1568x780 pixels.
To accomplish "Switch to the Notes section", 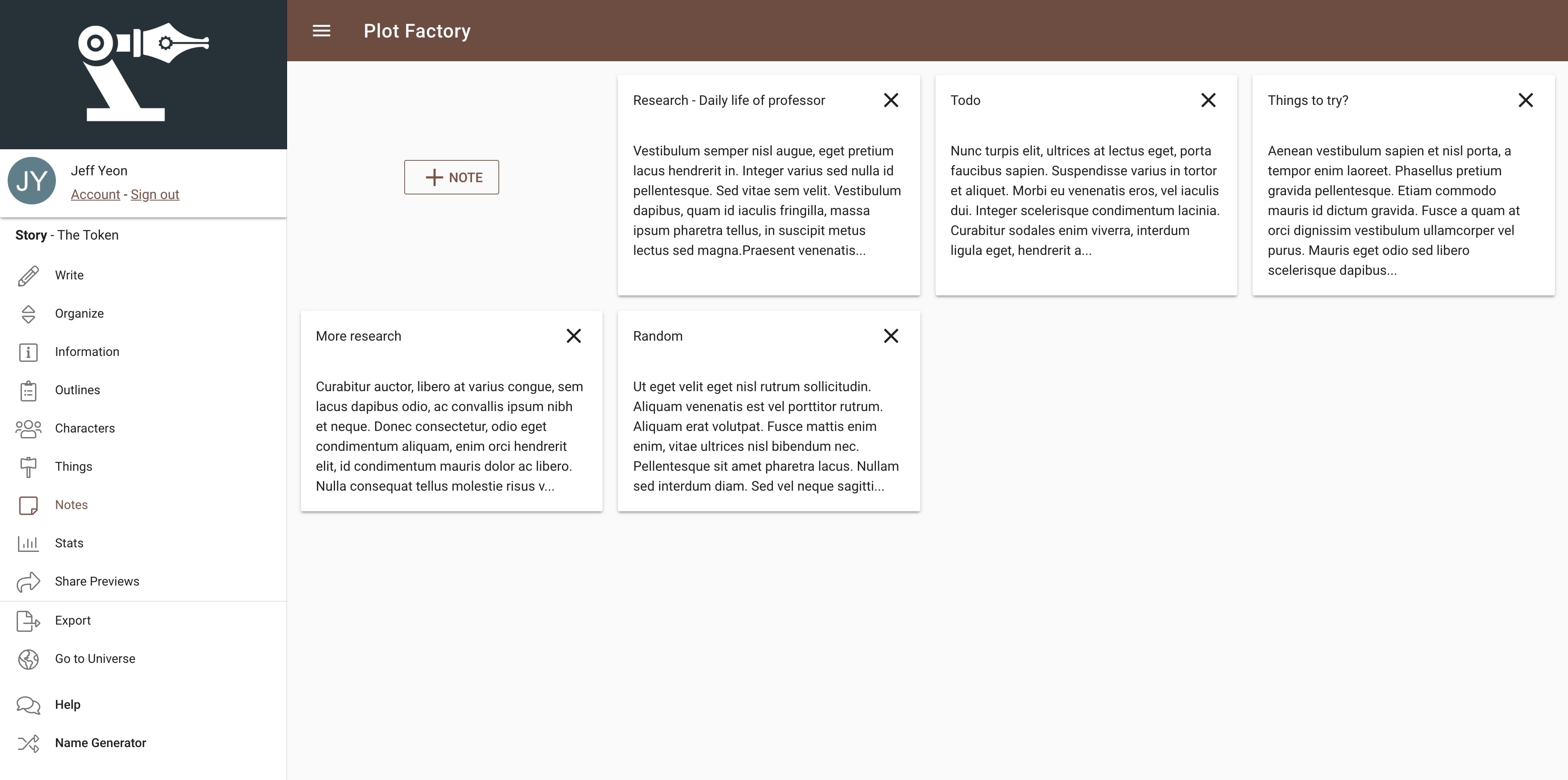I will pyautogui.click(x=71, y=504).
